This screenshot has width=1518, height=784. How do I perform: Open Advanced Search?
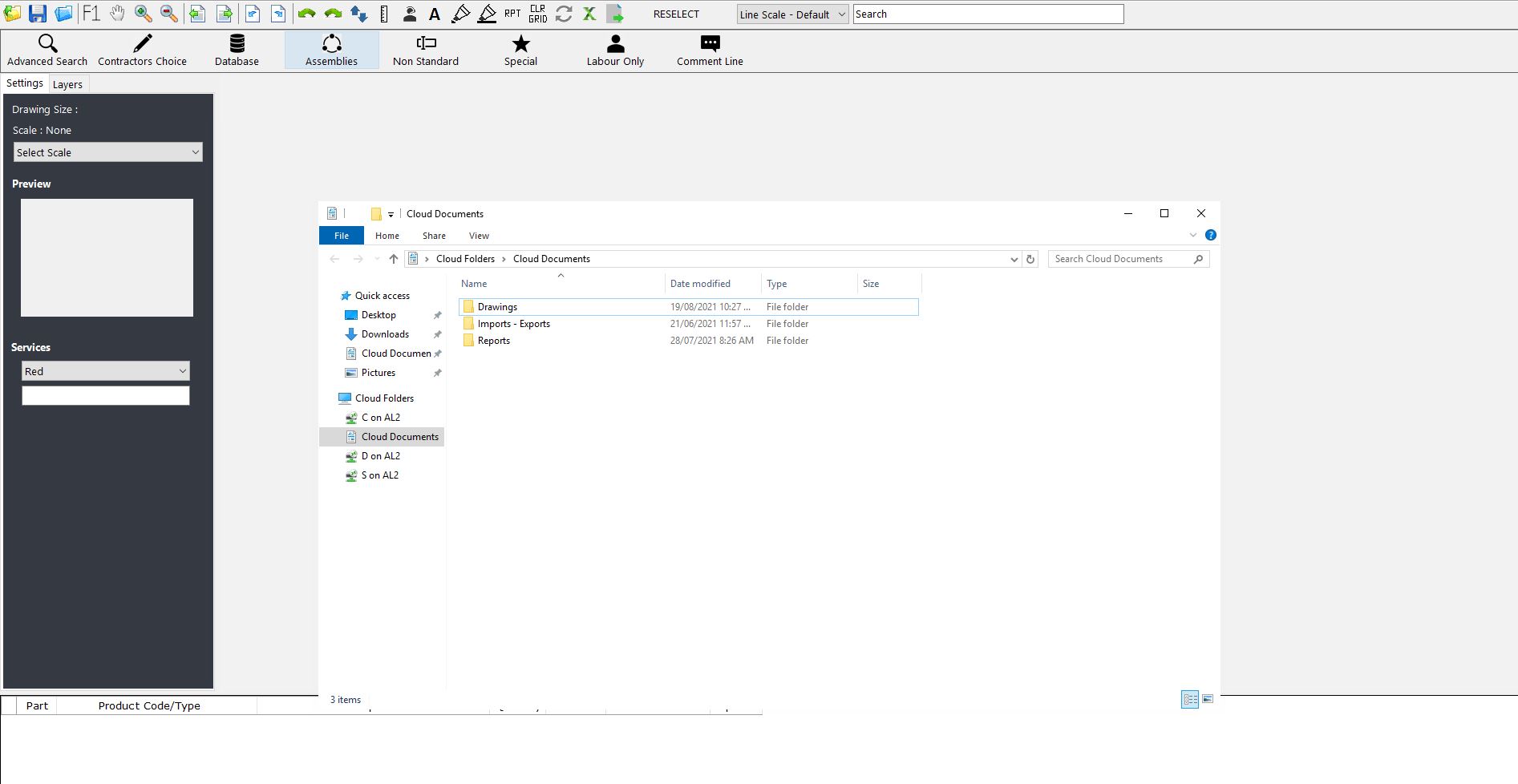[x=47, y=50]
